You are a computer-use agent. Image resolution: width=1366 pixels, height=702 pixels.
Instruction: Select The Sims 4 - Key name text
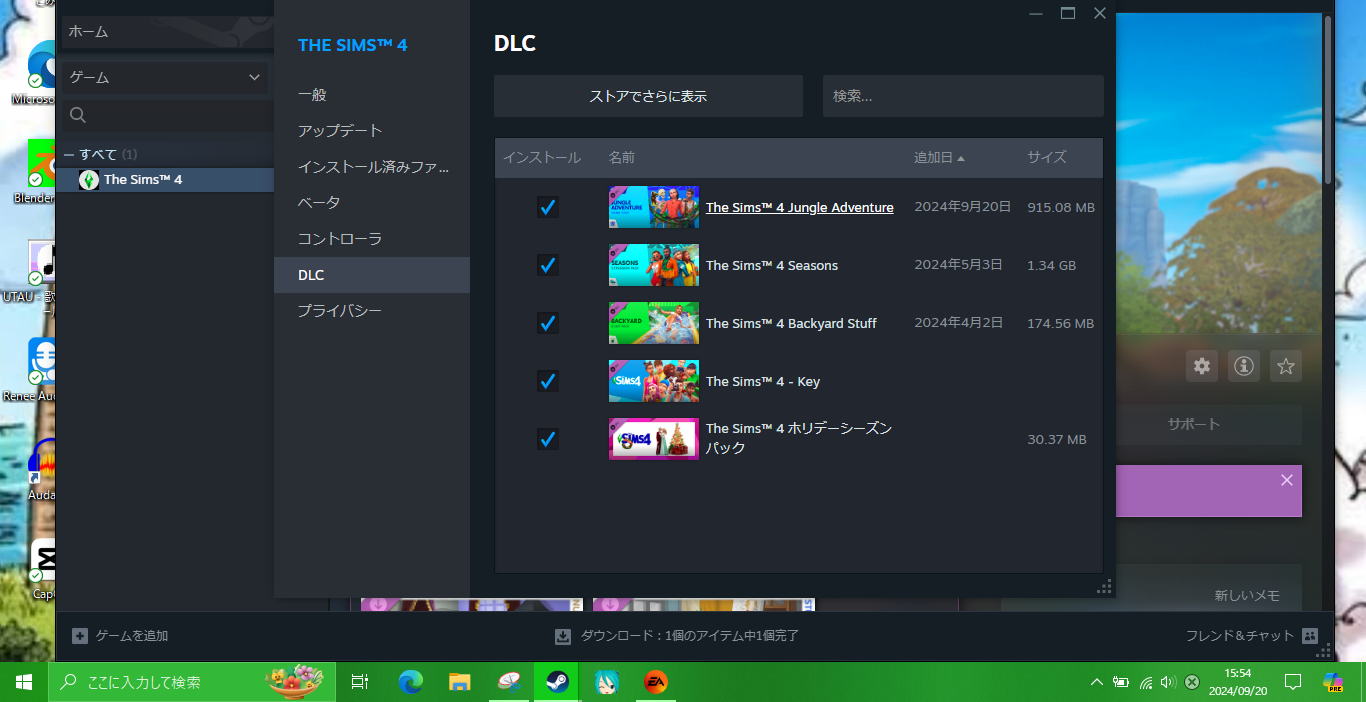point(763,381)
